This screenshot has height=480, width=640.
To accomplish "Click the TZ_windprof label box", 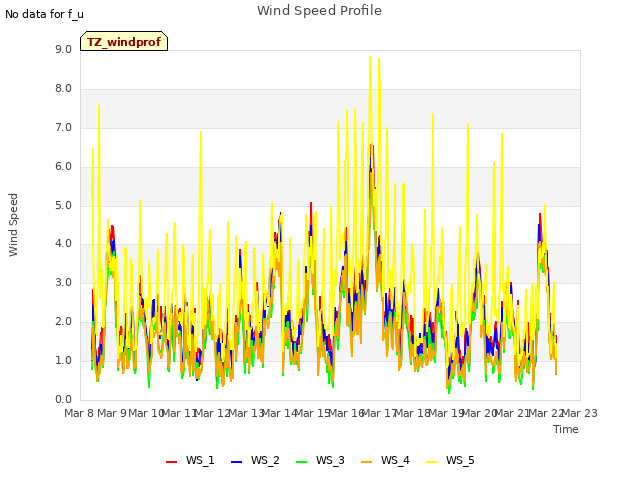I will [124, 41].
